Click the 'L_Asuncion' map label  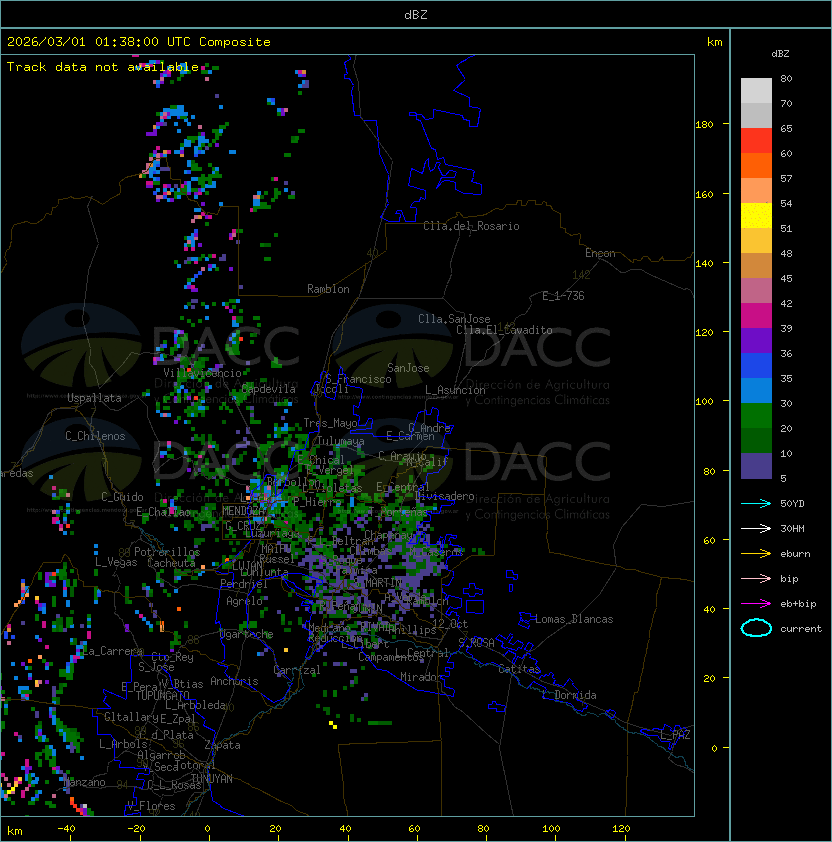(x=455, y=390)
